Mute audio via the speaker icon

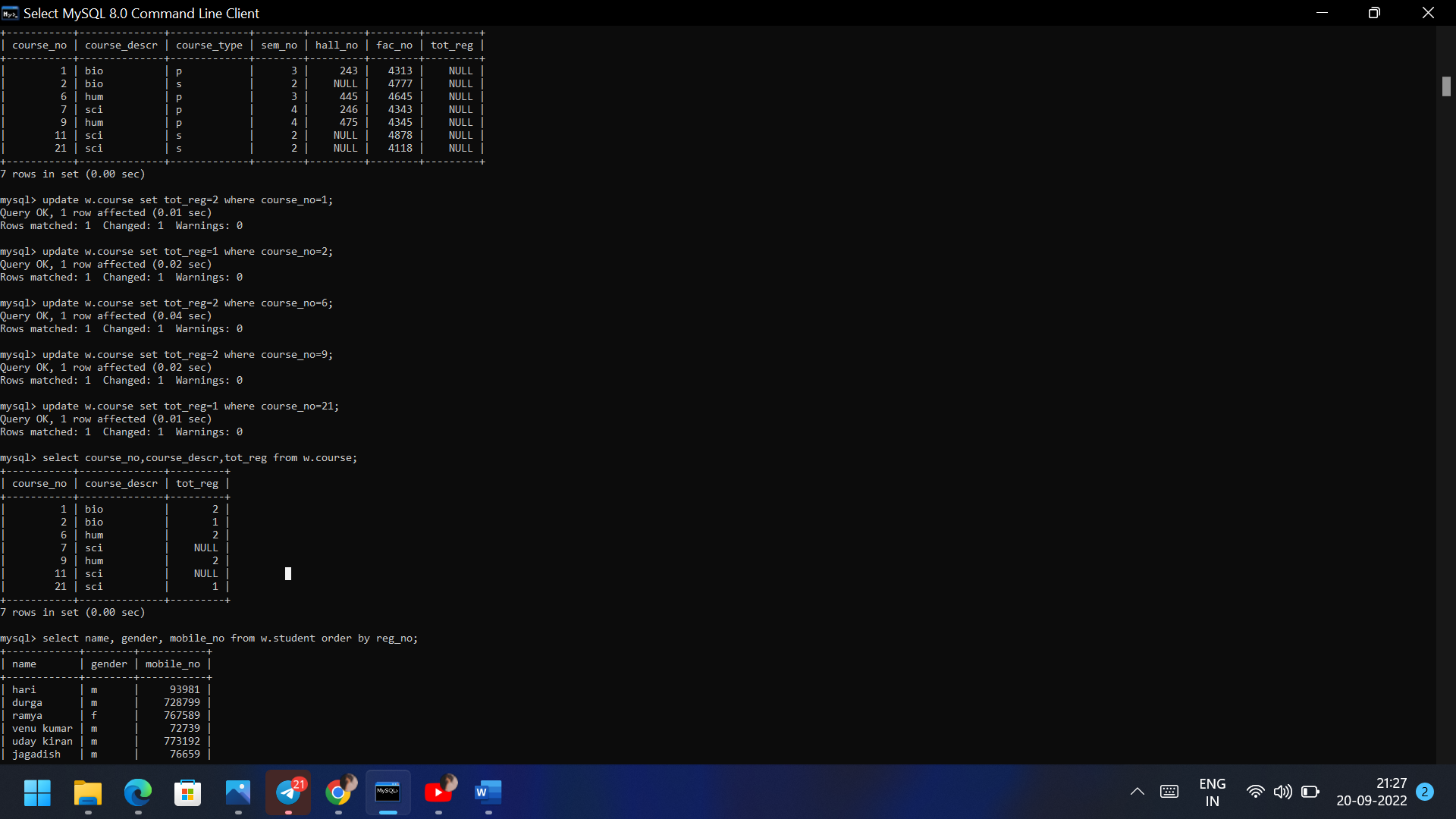1284,792
